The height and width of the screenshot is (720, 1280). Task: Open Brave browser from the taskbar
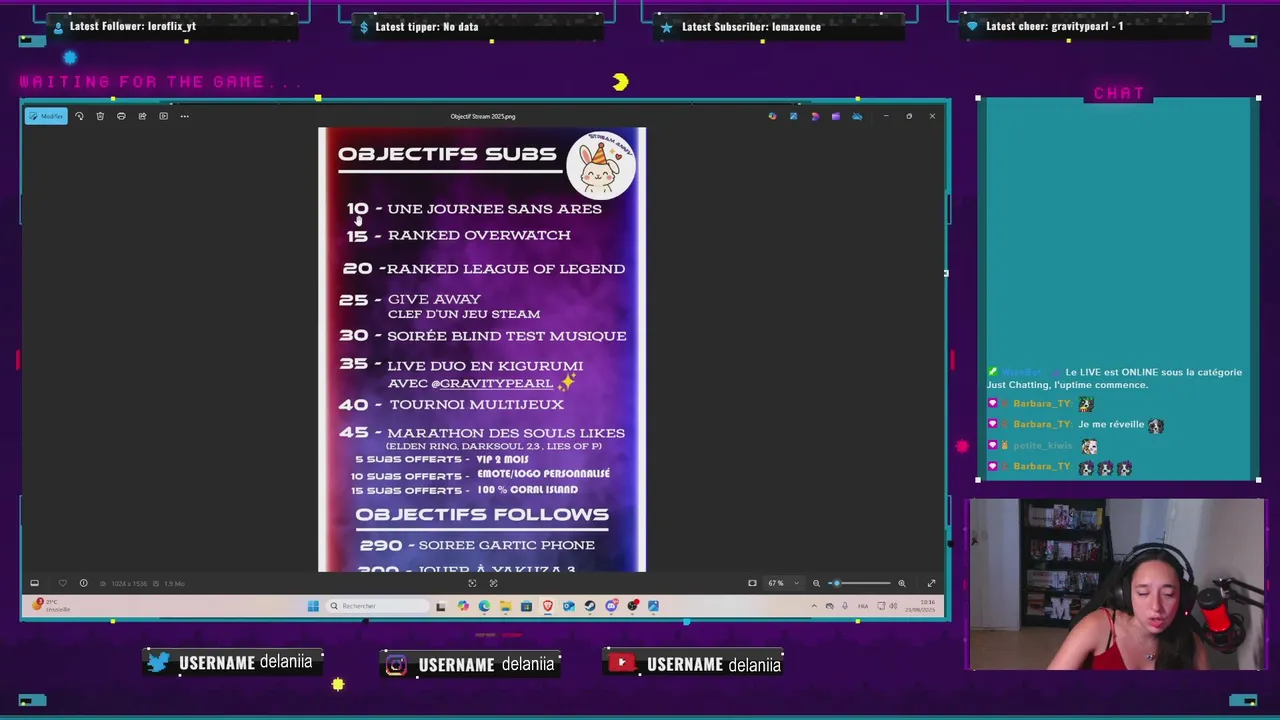547,606
